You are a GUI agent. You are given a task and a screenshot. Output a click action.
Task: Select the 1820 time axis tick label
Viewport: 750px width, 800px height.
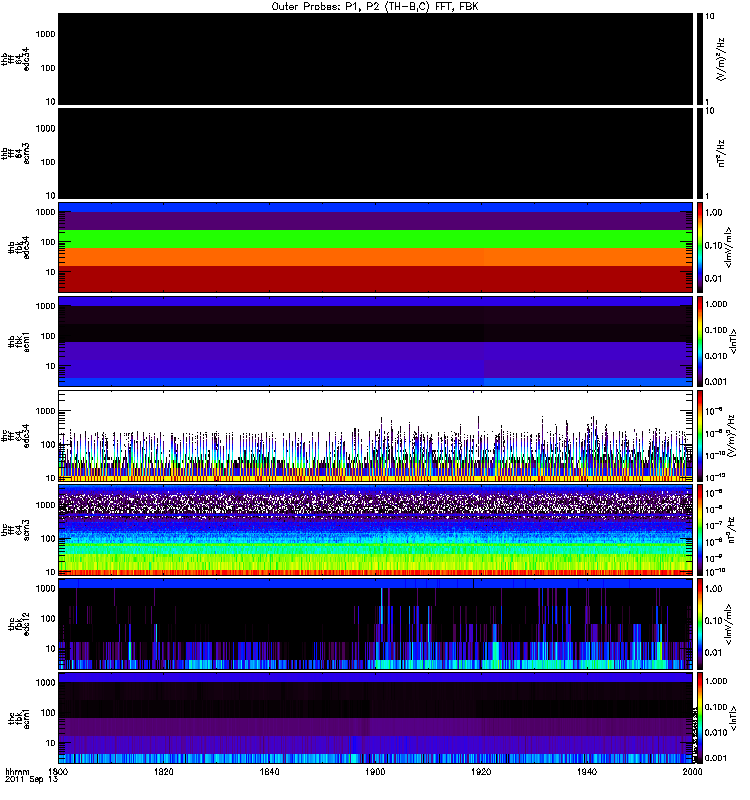pos(164,773)
